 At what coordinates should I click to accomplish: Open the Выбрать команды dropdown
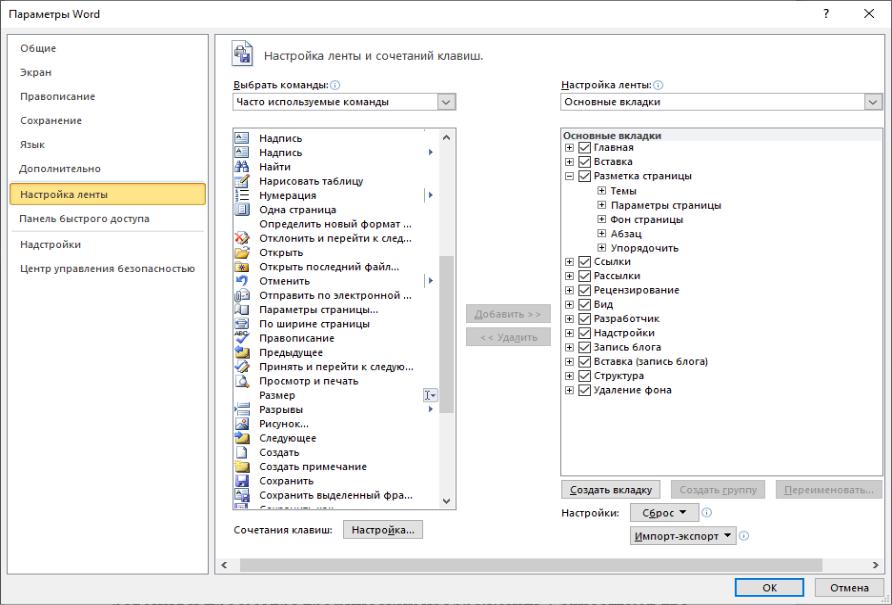click(x=447, y=102)
